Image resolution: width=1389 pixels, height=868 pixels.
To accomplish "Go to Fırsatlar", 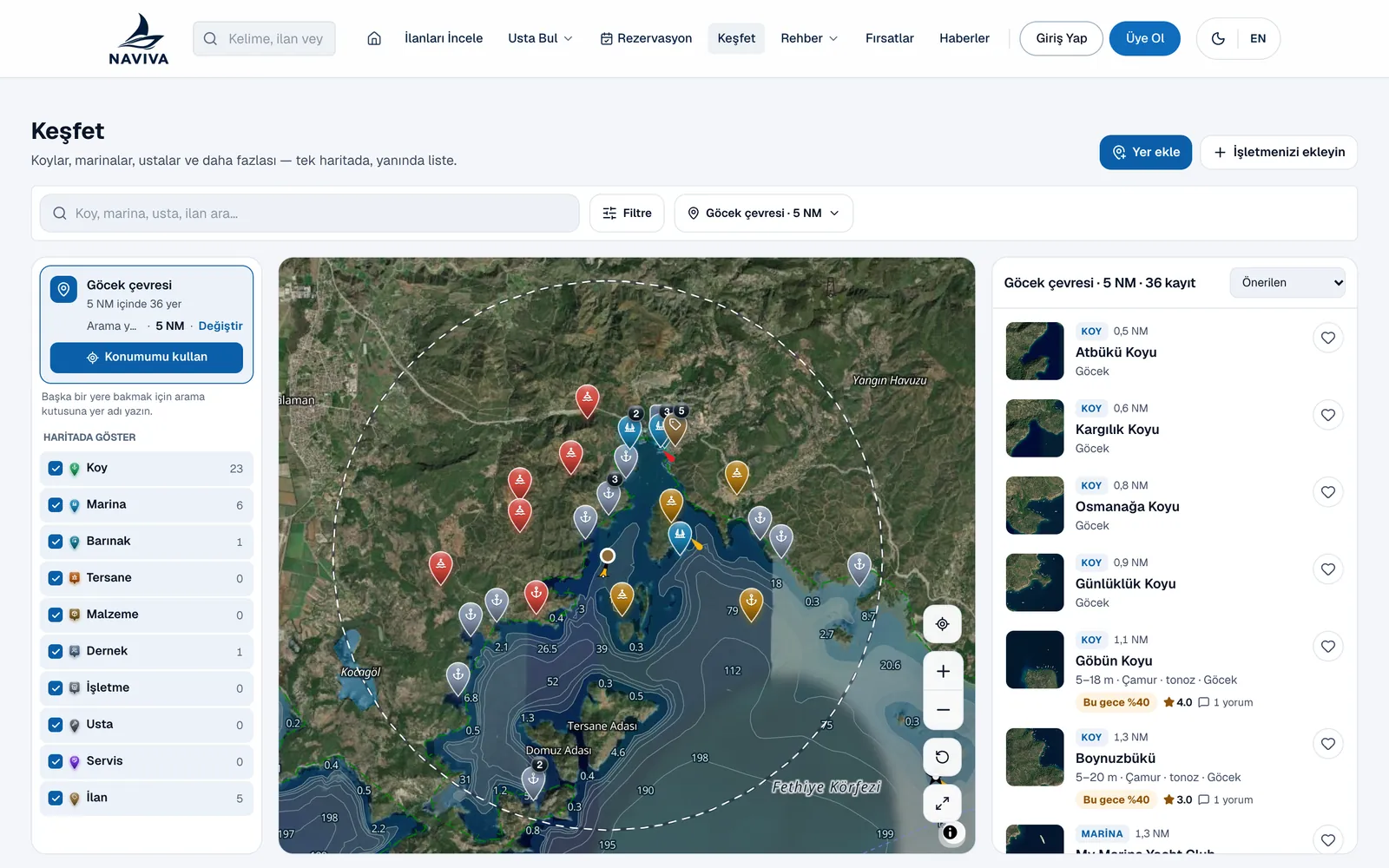I will 889,38.
